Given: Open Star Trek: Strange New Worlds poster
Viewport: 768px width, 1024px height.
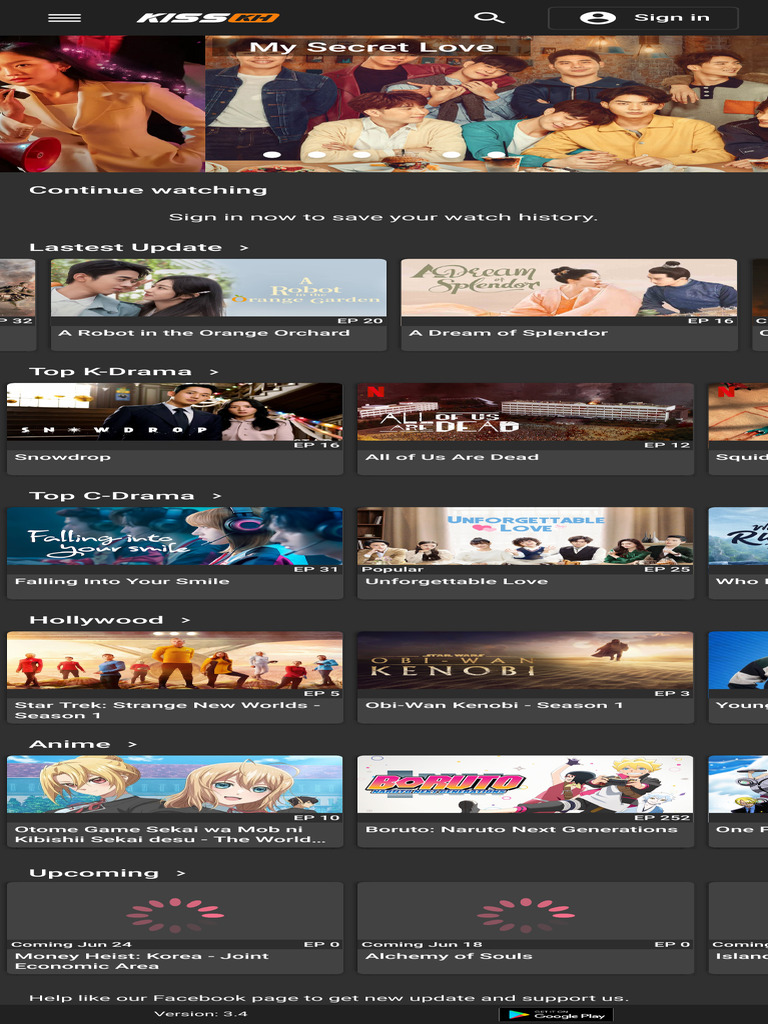Looking at the screenshot, I should point(174,660).
